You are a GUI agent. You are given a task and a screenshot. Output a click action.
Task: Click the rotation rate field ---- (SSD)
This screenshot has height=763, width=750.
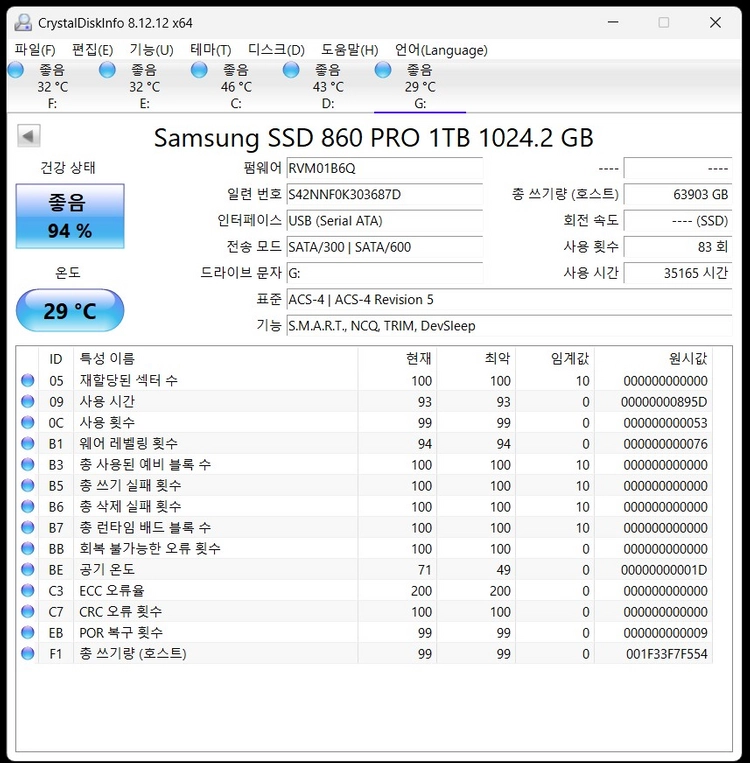coord(678,221)
